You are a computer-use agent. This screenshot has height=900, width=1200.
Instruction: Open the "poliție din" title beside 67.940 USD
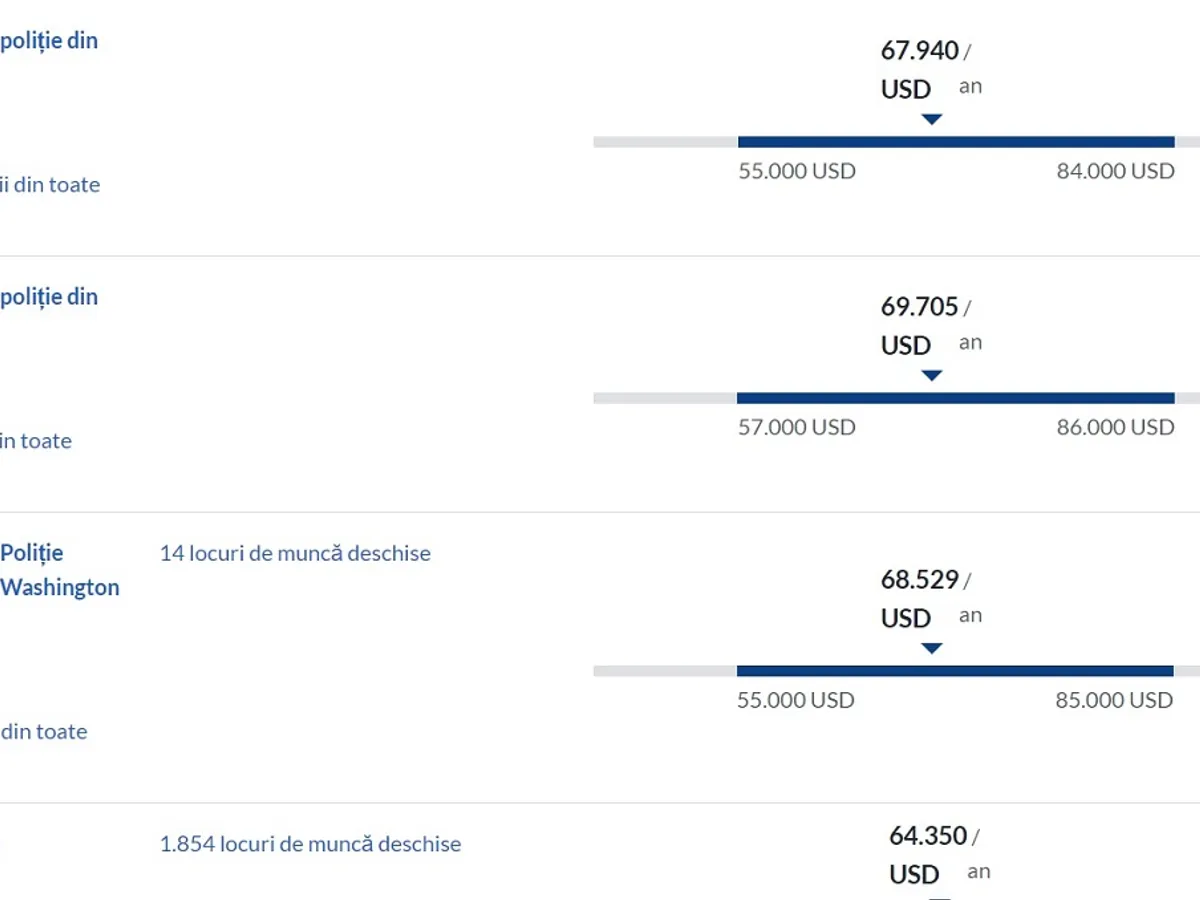click(x=49, y=41)
